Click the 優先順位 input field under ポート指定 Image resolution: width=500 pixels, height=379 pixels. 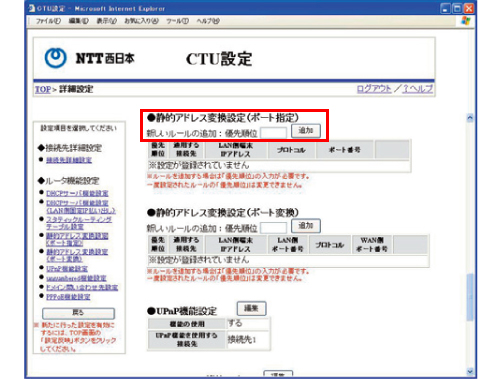(273, 133)
